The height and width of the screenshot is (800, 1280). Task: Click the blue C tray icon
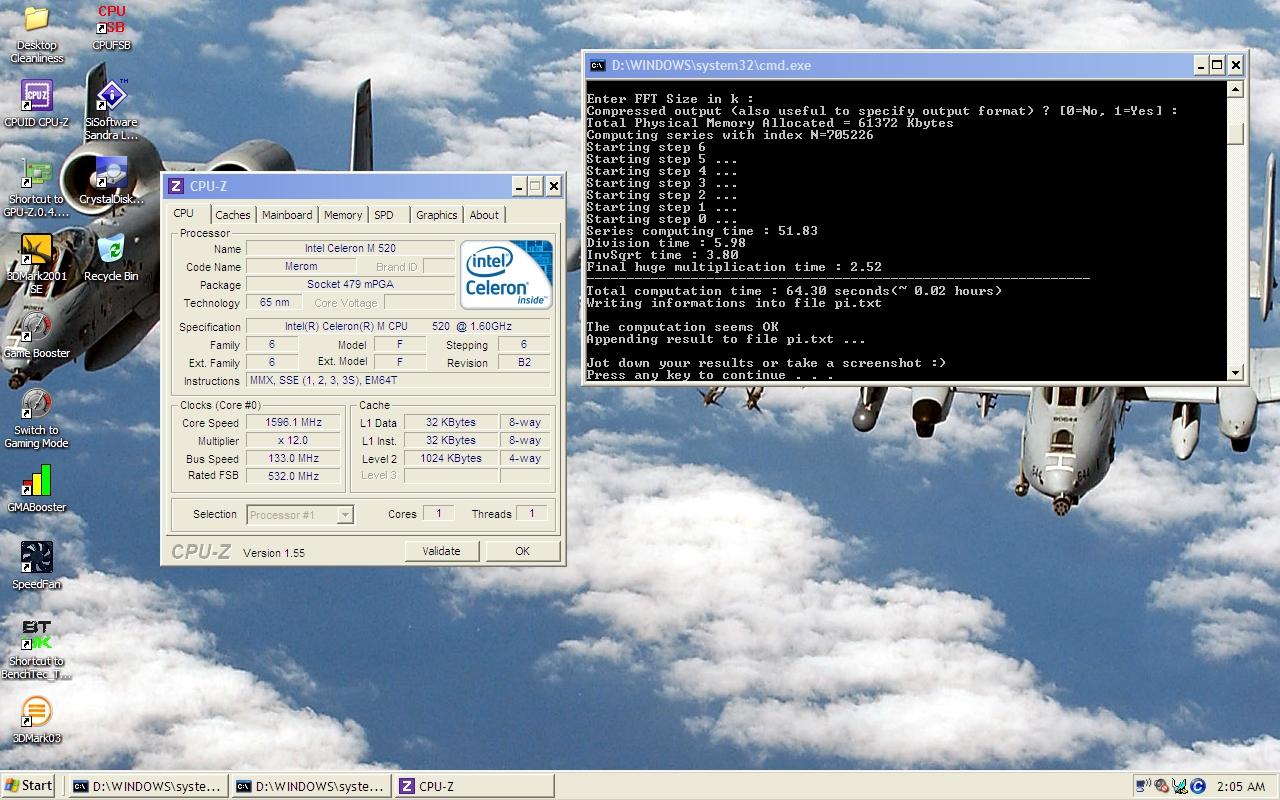click(x=1198, y=786)
